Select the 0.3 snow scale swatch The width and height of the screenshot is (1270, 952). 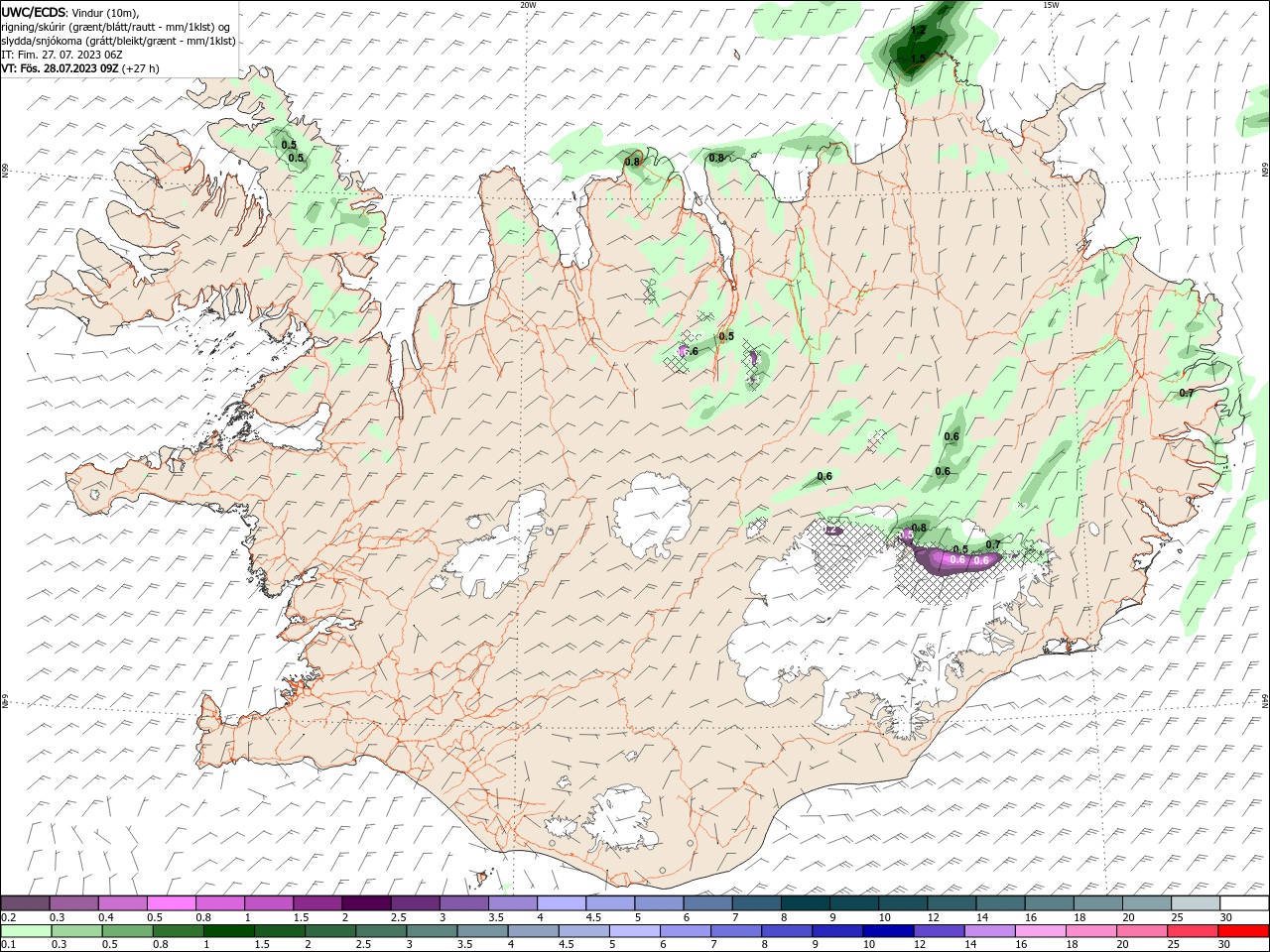coord(73,903)
